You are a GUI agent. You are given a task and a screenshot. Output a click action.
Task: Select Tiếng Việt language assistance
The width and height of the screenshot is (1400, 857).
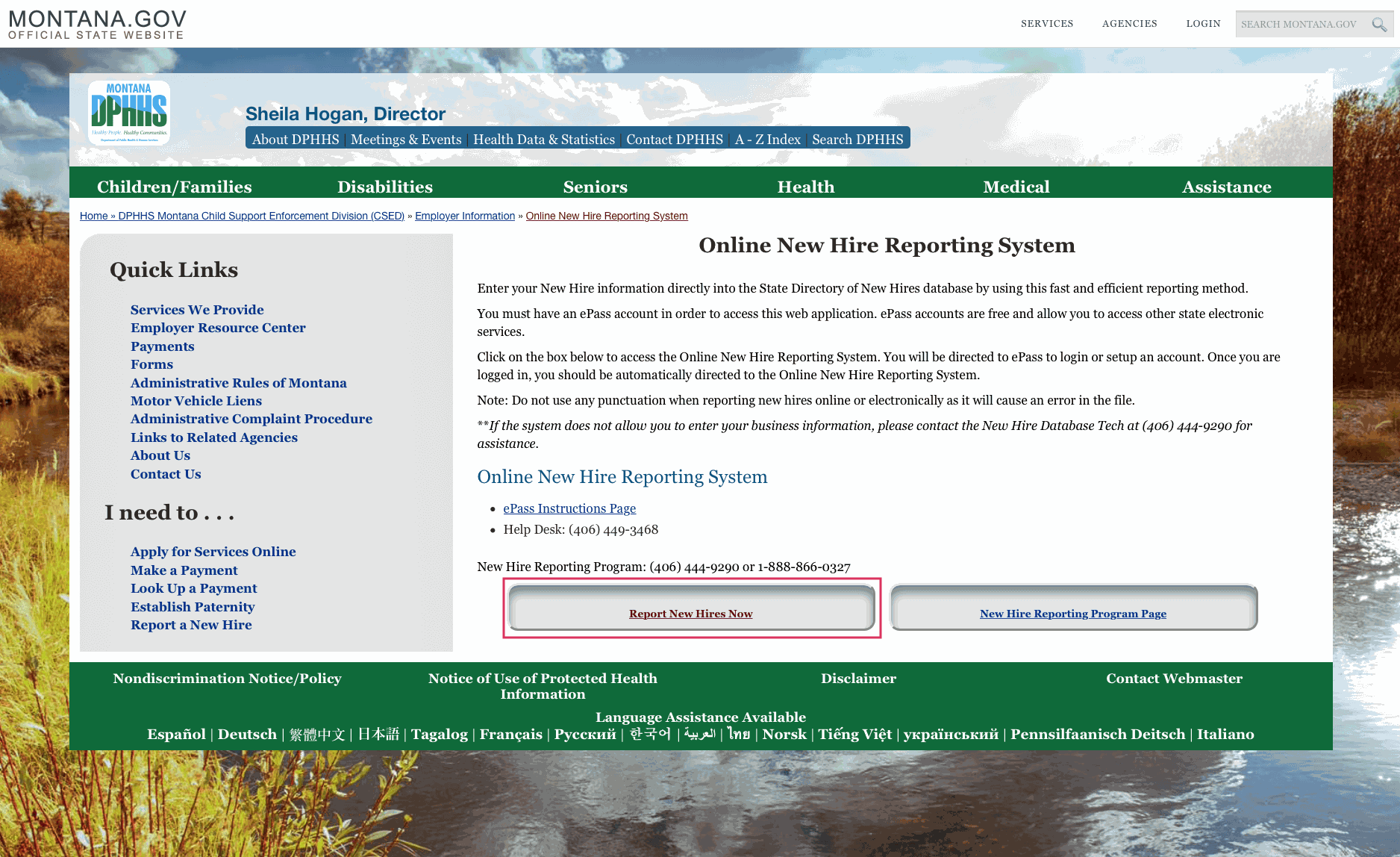point(855,735)
